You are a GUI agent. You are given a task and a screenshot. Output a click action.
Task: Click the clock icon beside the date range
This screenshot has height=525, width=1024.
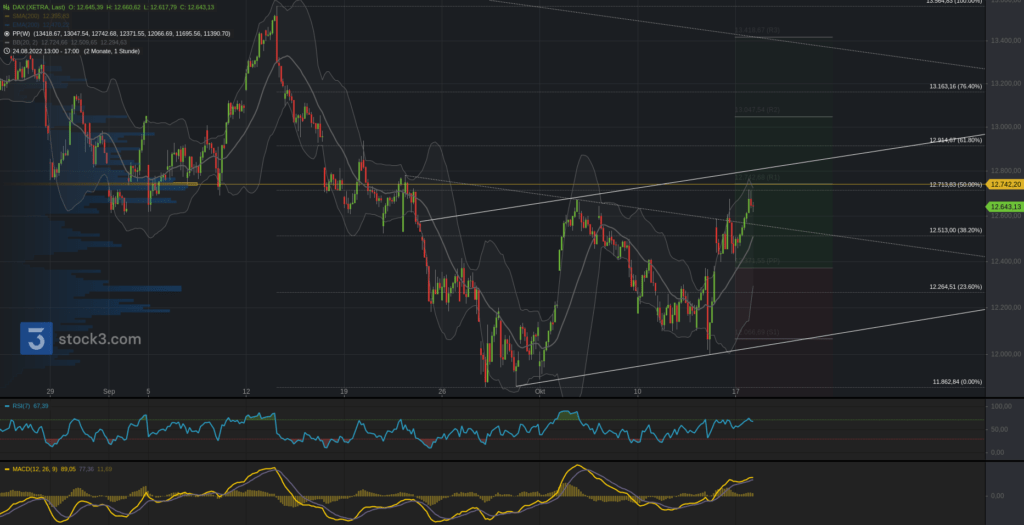point(6,51)
